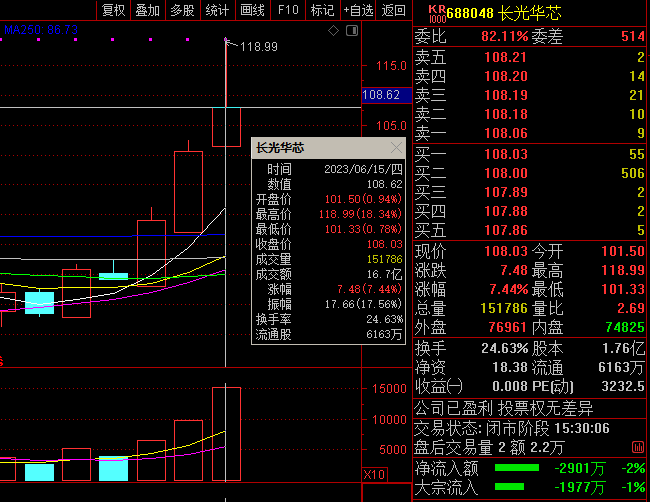Click 净资 value 18.38

click(510, 367)
